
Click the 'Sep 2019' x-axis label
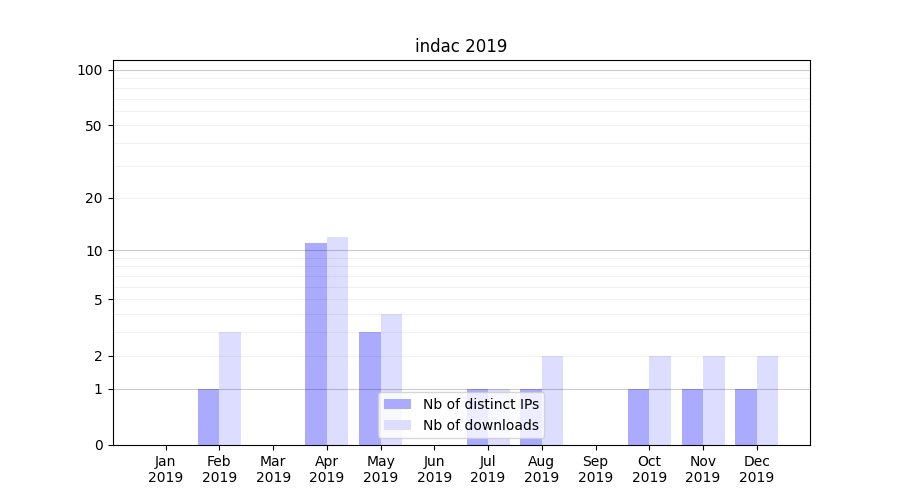[x=595, y=469]
